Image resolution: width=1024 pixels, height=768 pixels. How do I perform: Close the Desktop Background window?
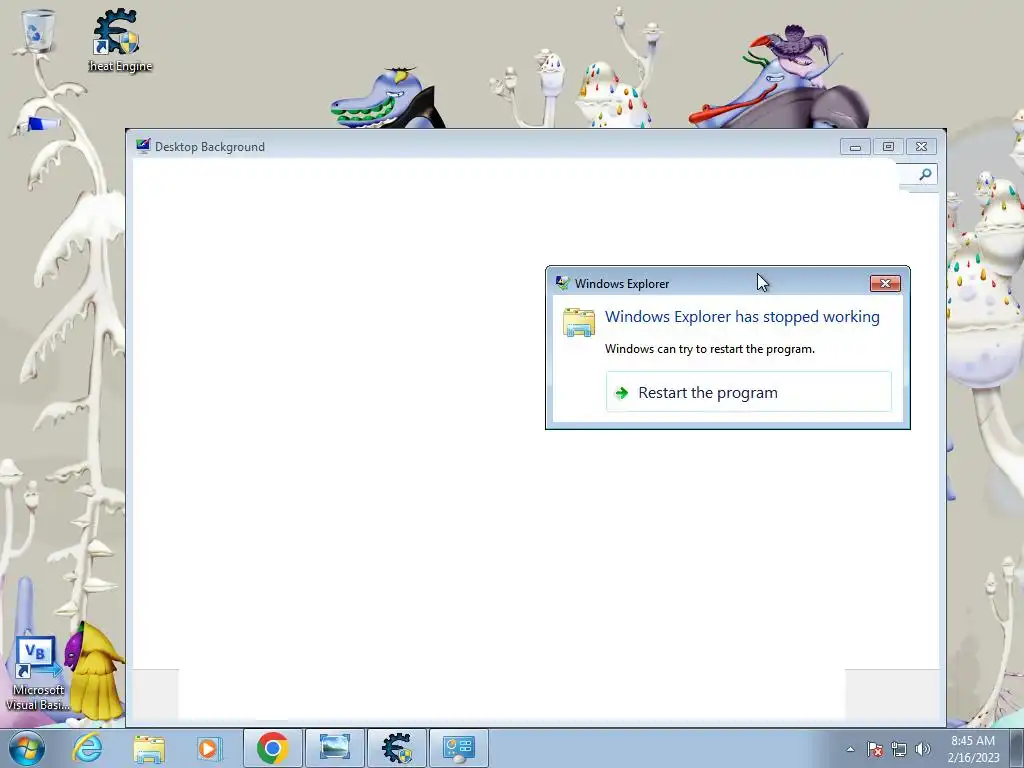pyautogui.click(x=921, y=147)
